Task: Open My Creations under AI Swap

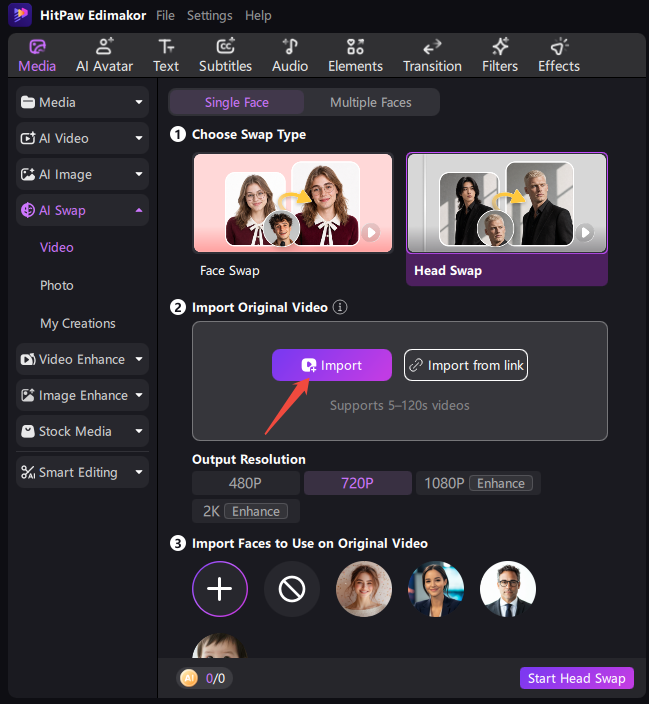Action: point(78,323)
